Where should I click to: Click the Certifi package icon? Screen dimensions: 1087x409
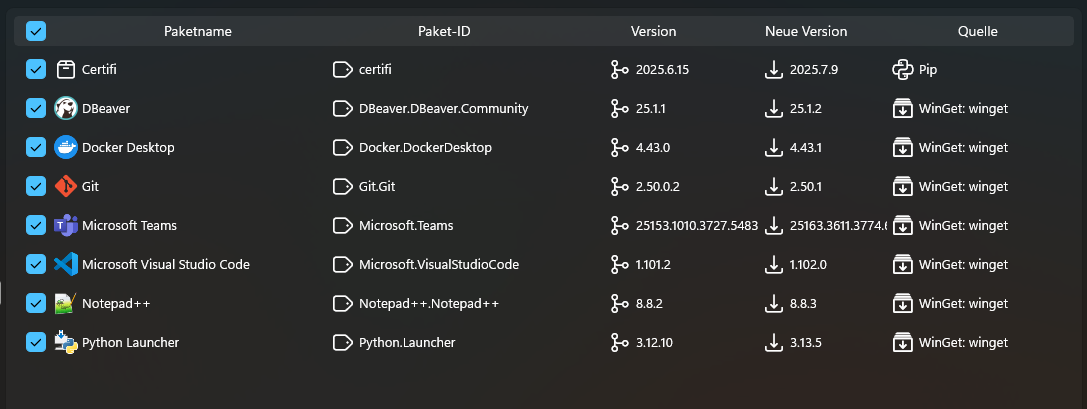pyautogui.click(x=66, y=70)
